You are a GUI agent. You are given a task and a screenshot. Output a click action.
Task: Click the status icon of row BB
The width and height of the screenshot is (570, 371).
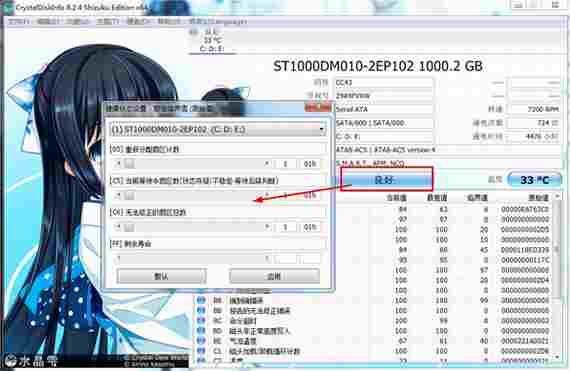click(x=201, y=311)
